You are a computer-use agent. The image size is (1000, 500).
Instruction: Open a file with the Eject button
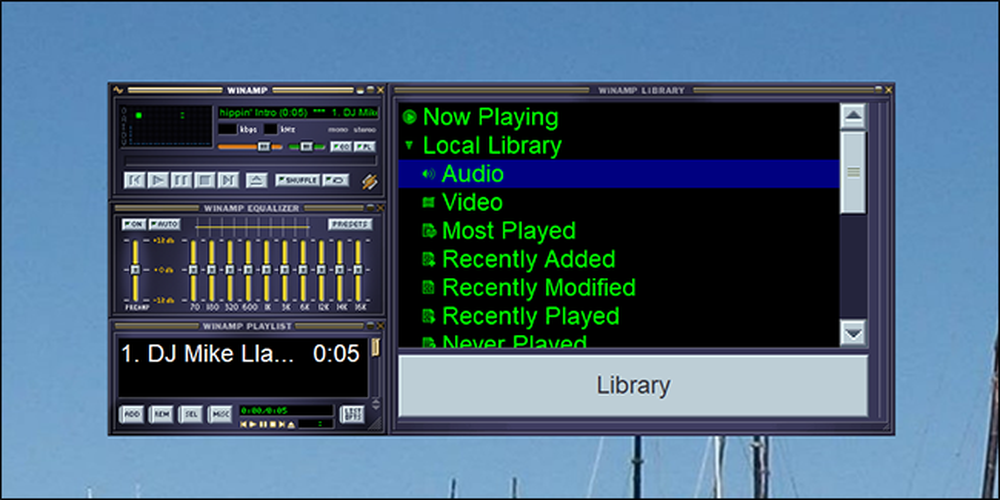tap(256, 180)
